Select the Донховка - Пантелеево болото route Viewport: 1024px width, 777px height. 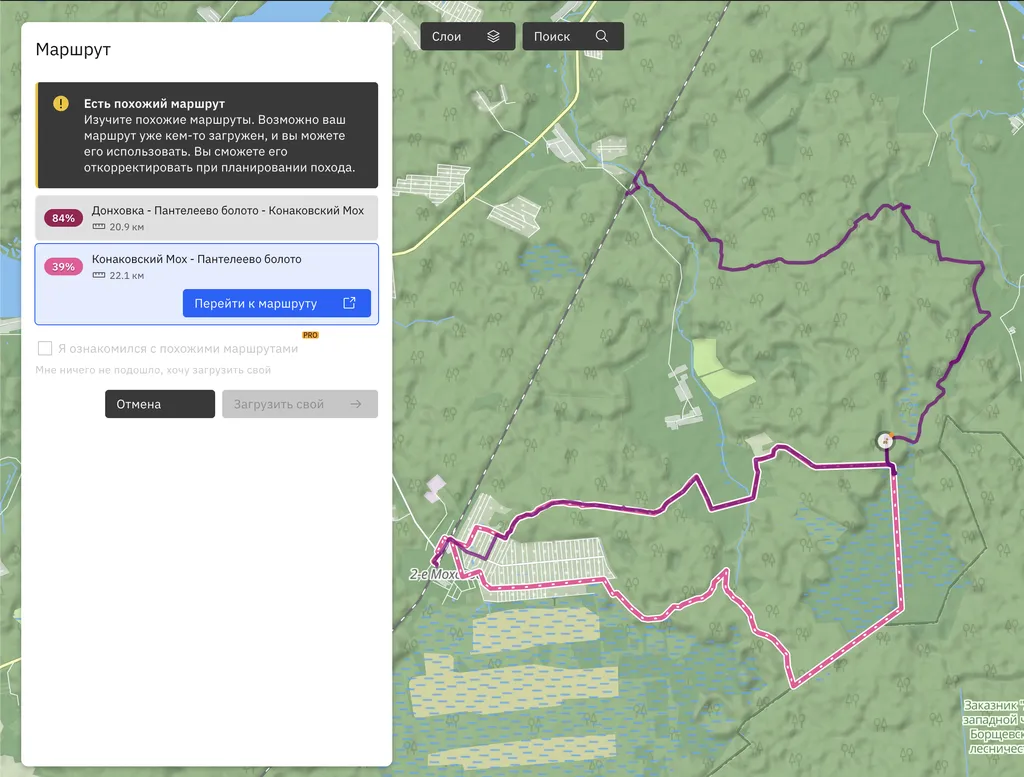(227, 211)
